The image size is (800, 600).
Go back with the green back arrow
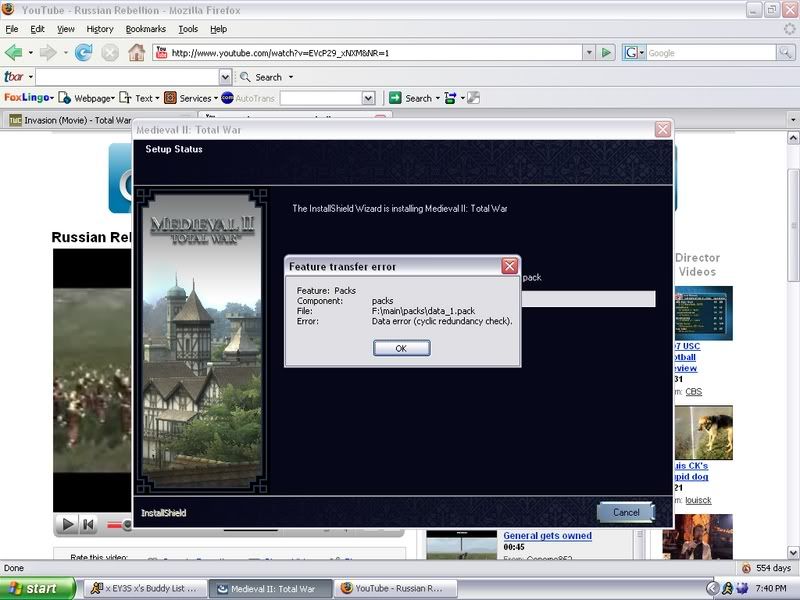(14, 53)
